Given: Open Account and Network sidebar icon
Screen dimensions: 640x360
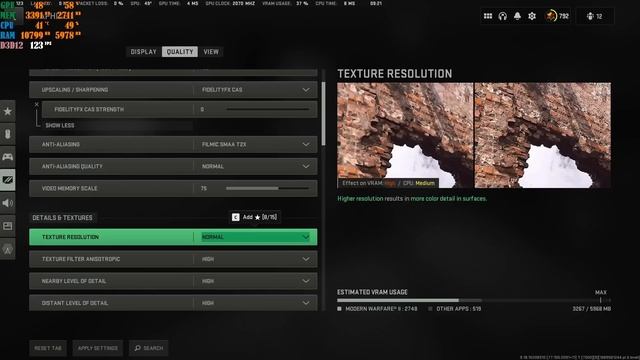Looking at the screenshot, I should [x=8, y=249].
